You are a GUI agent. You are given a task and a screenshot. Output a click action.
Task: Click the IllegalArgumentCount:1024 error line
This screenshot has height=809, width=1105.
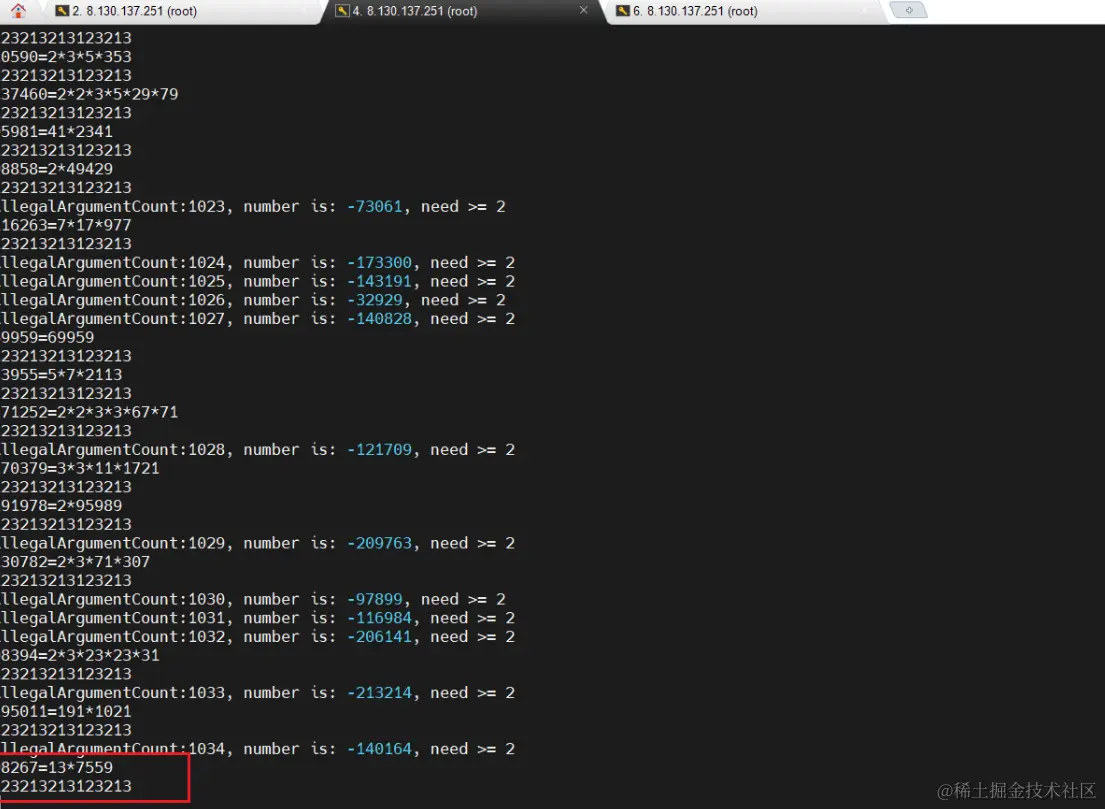tap(258, 262)
